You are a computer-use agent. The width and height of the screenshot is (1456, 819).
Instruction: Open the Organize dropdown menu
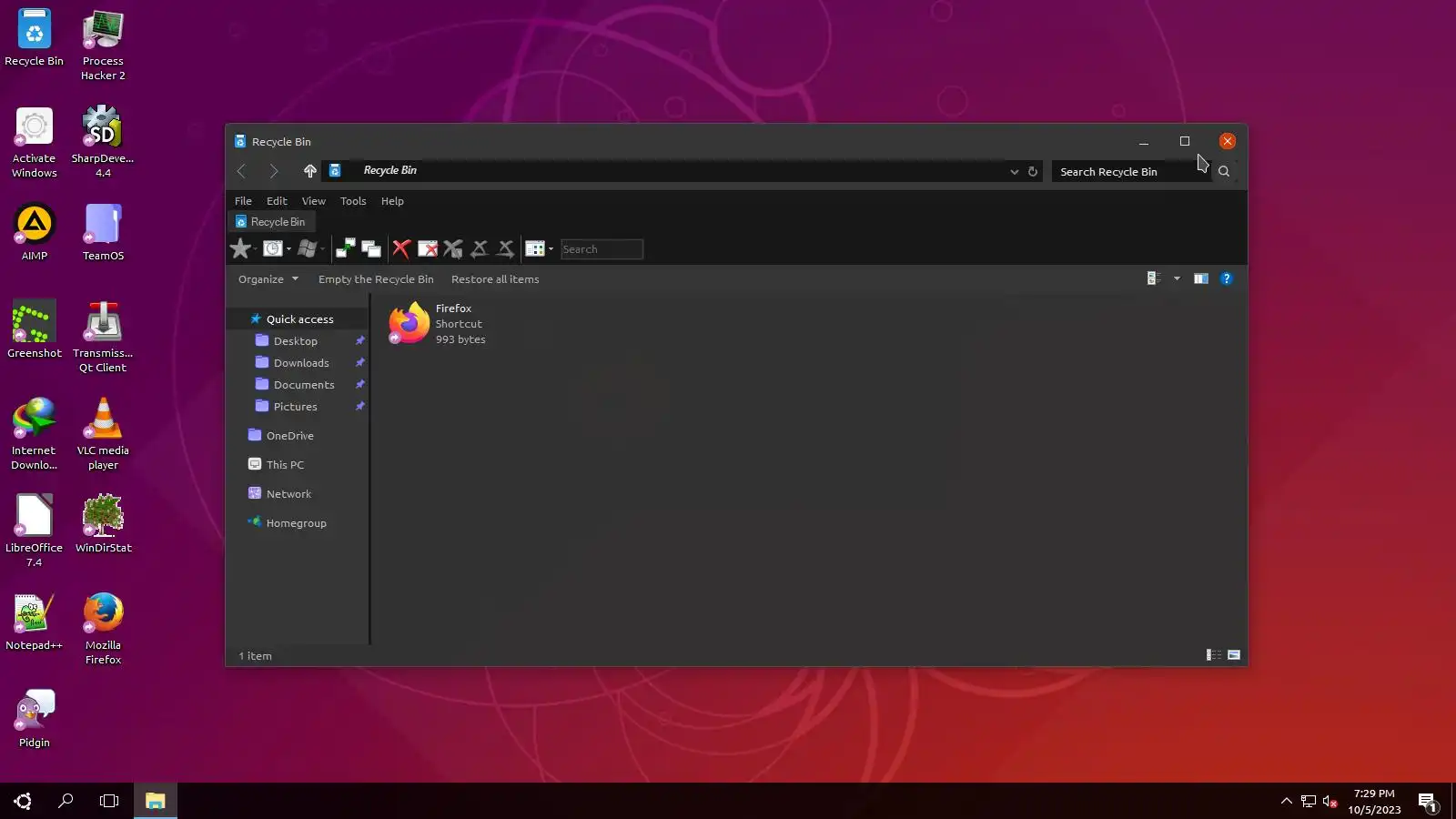(268, 279)
